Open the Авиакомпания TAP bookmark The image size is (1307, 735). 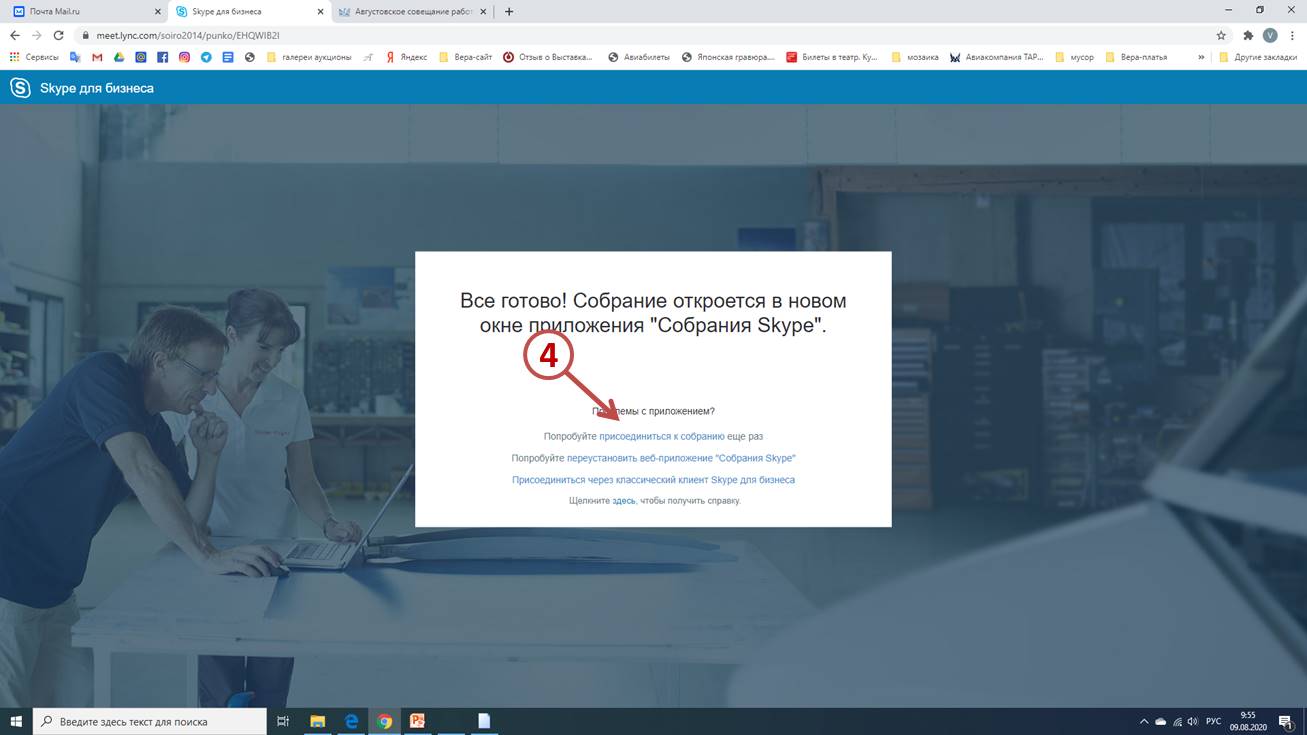pos(997,57)
